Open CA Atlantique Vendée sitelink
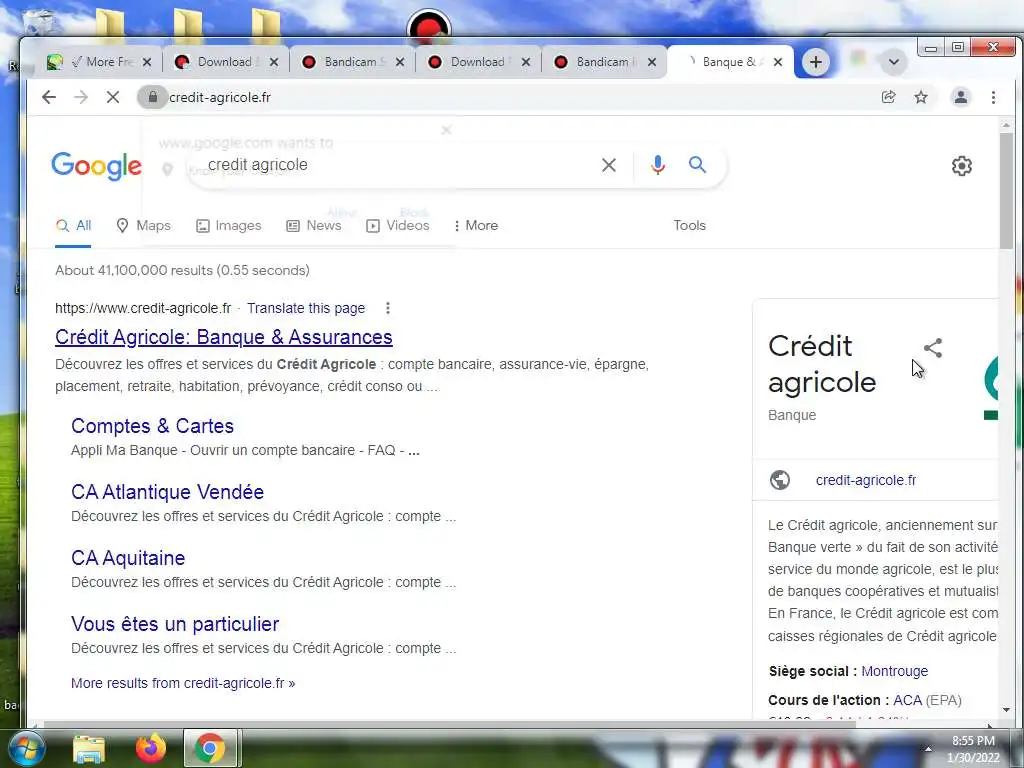 pos(167,492)
